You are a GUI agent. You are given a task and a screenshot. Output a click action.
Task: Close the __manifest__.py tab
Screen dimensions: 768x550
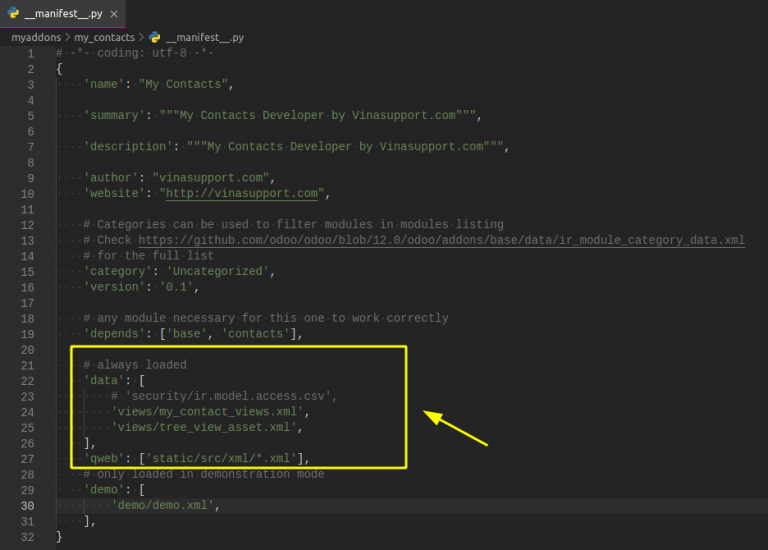point(114,14)
